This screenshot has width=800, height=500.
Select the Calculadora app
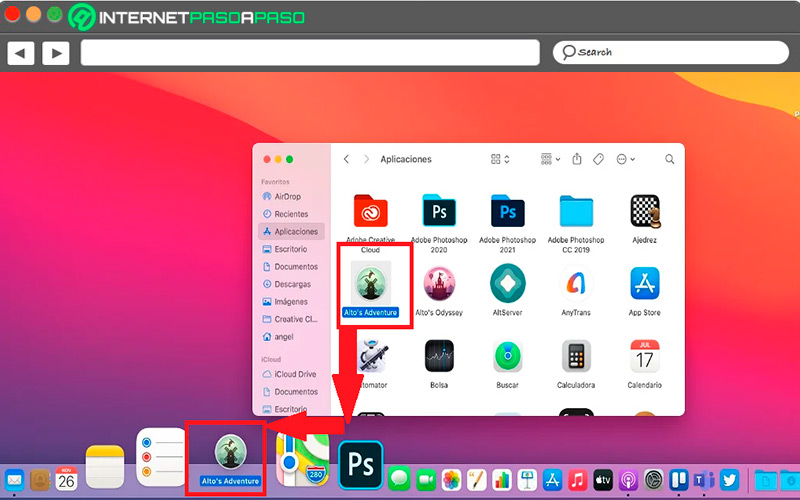point(576,356)
